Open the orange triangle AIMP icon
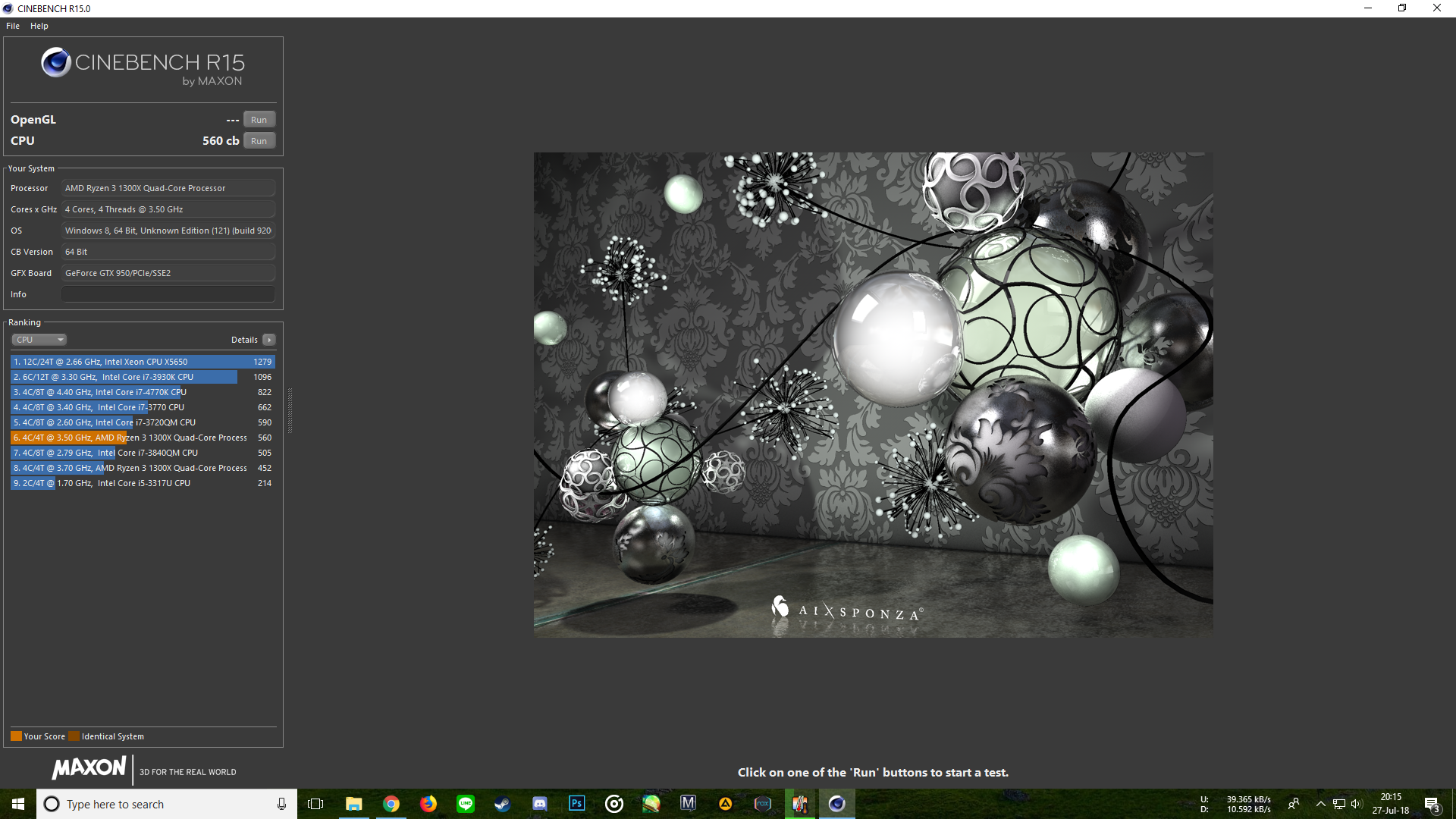 tap(725, 804)
